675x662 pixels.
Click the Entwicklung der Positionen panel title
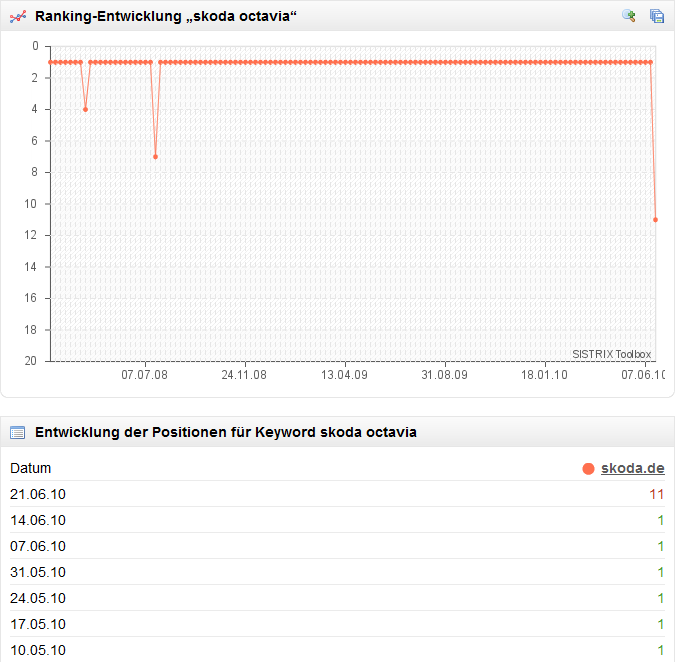[226, 433]
